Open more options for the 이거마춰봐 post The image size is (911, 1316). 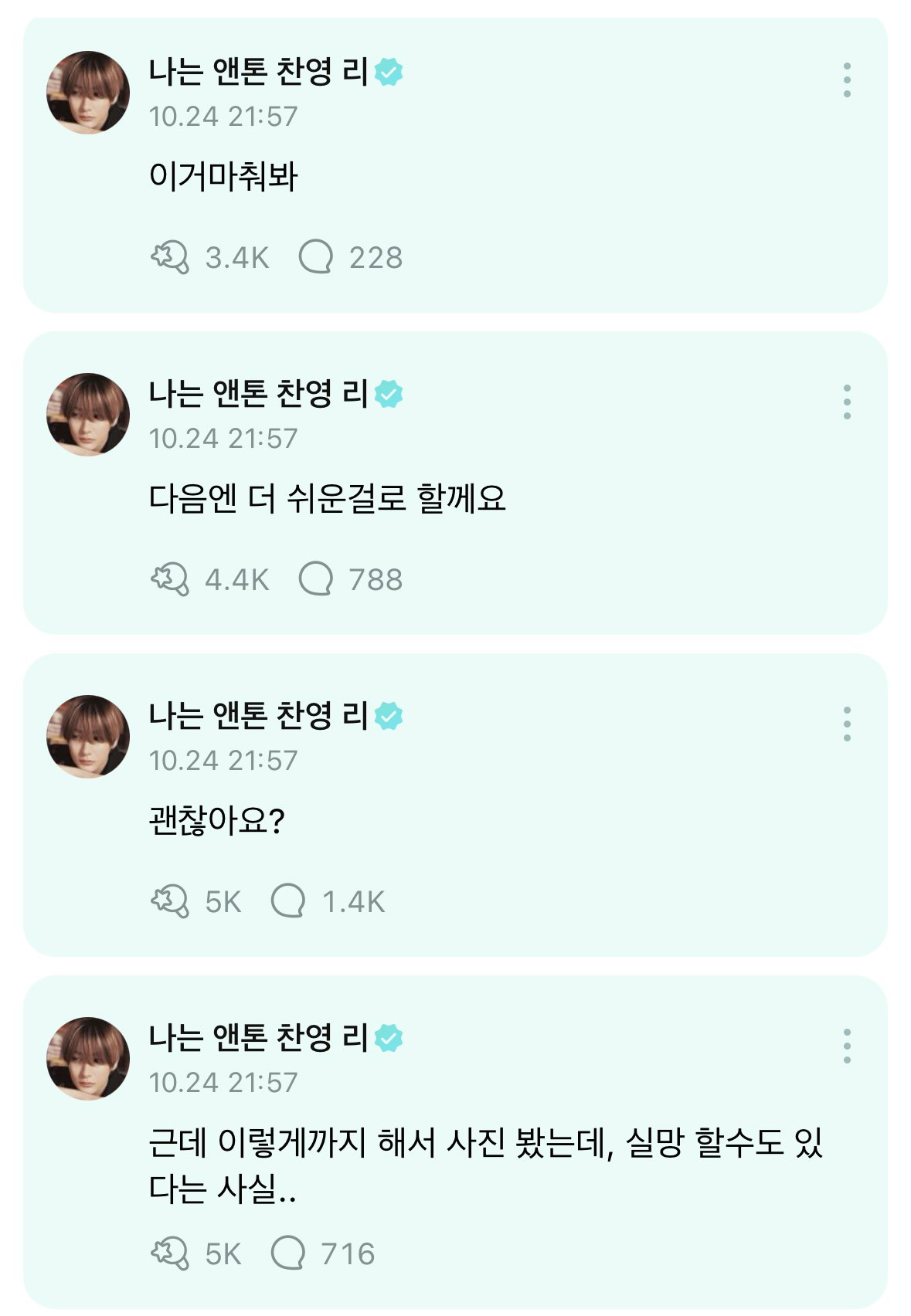(847, 80)
